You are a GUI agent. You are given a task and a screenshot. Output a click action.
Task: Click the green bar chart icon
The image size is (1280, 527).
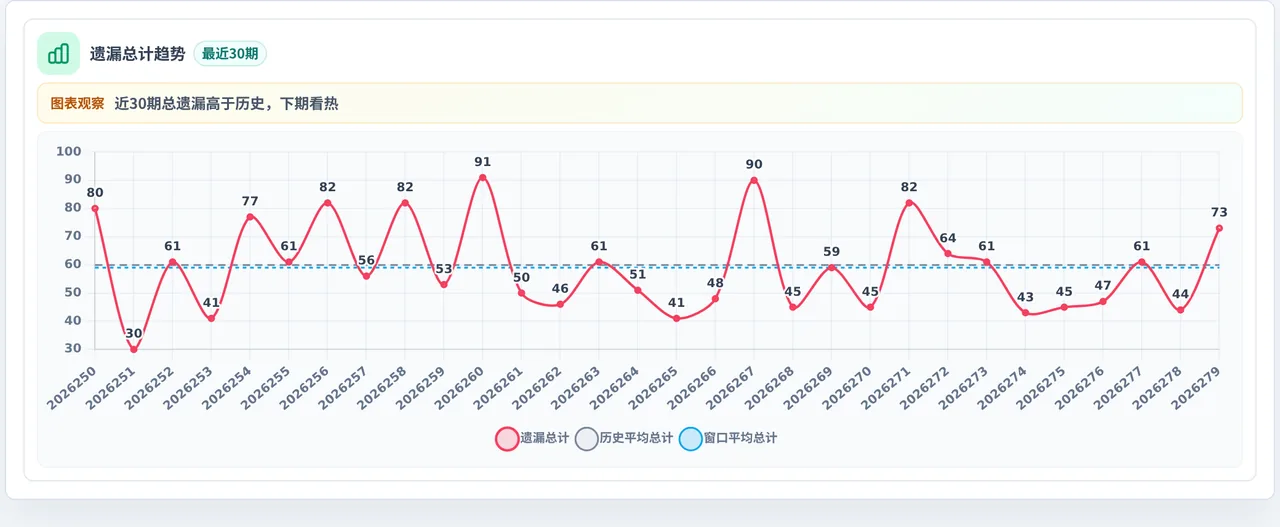tap(58, 54)
